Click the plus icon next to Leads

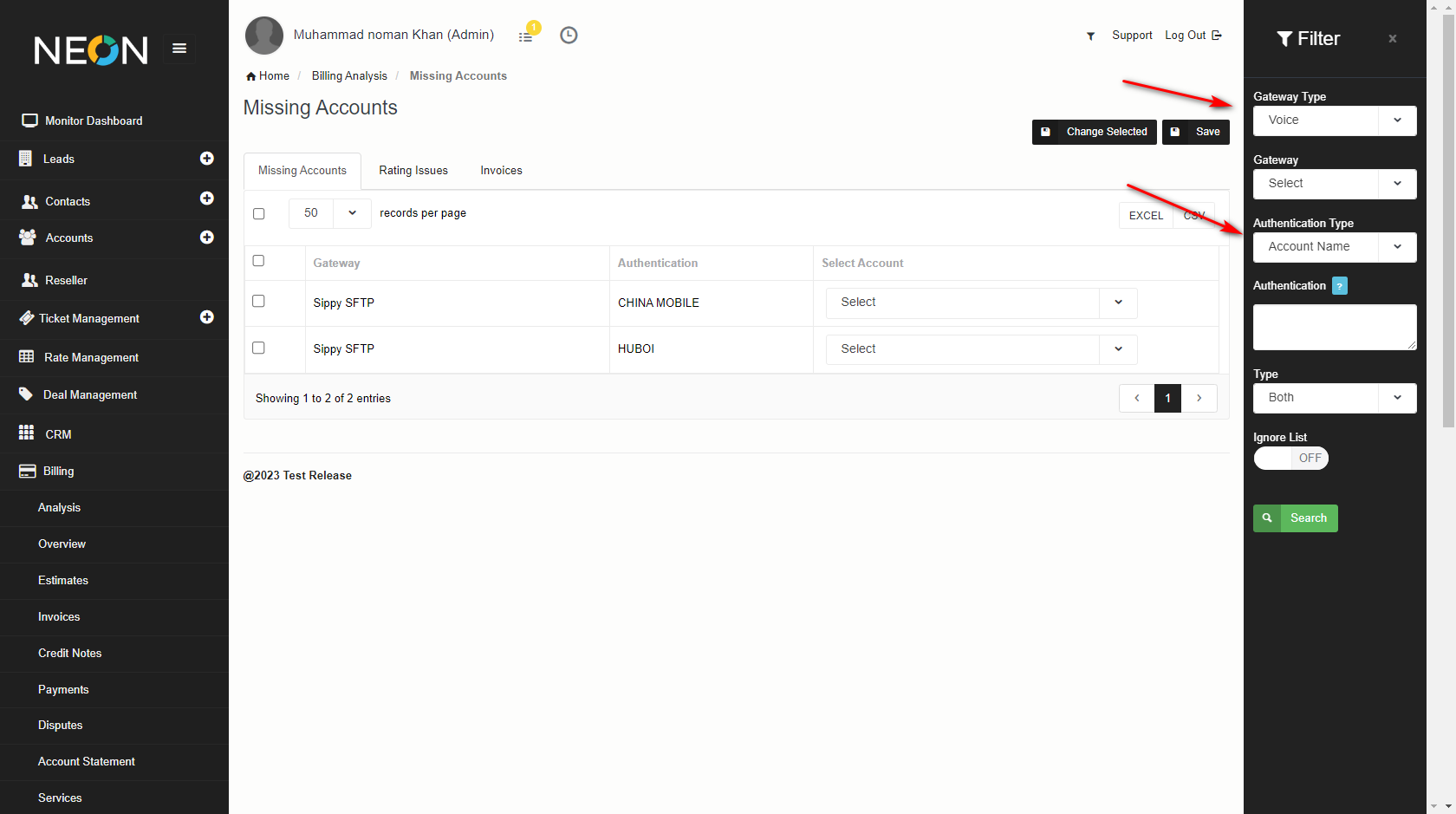[206, 159]
